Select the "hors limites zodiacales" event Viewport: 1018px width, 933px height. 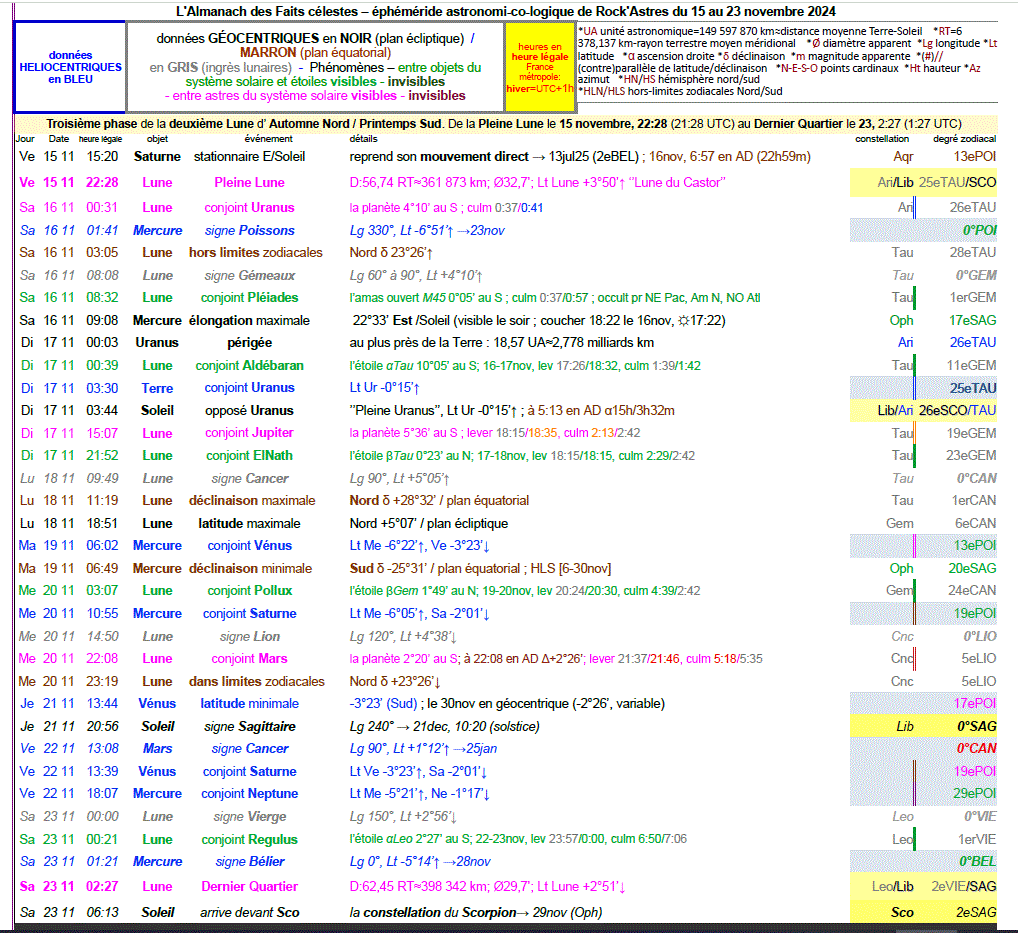point(256,253)
